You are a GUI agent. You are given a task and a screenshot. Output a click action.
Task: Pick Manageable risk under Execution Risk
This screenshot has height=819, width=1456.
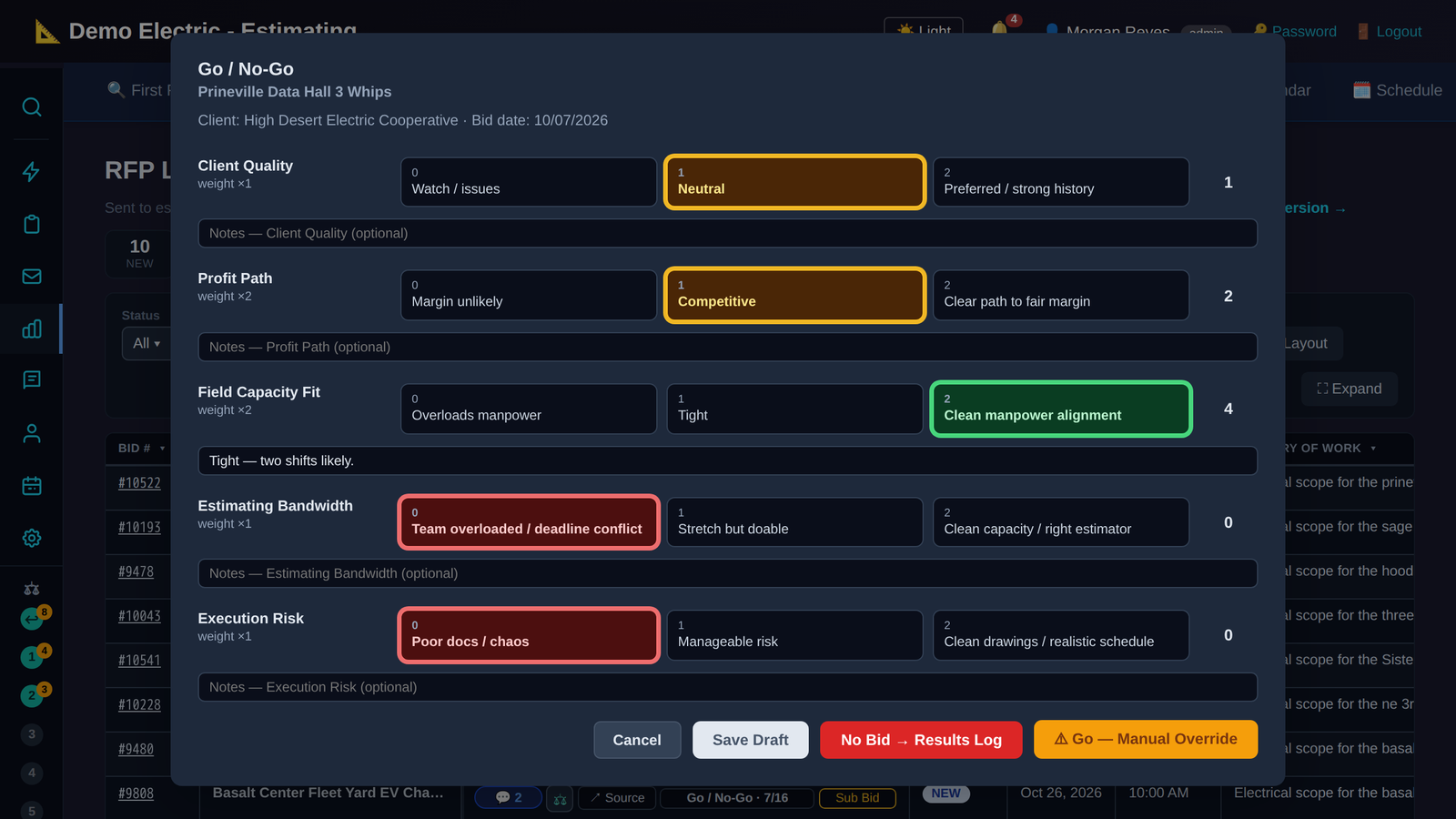pyautogui.click(x=794, y=635)
